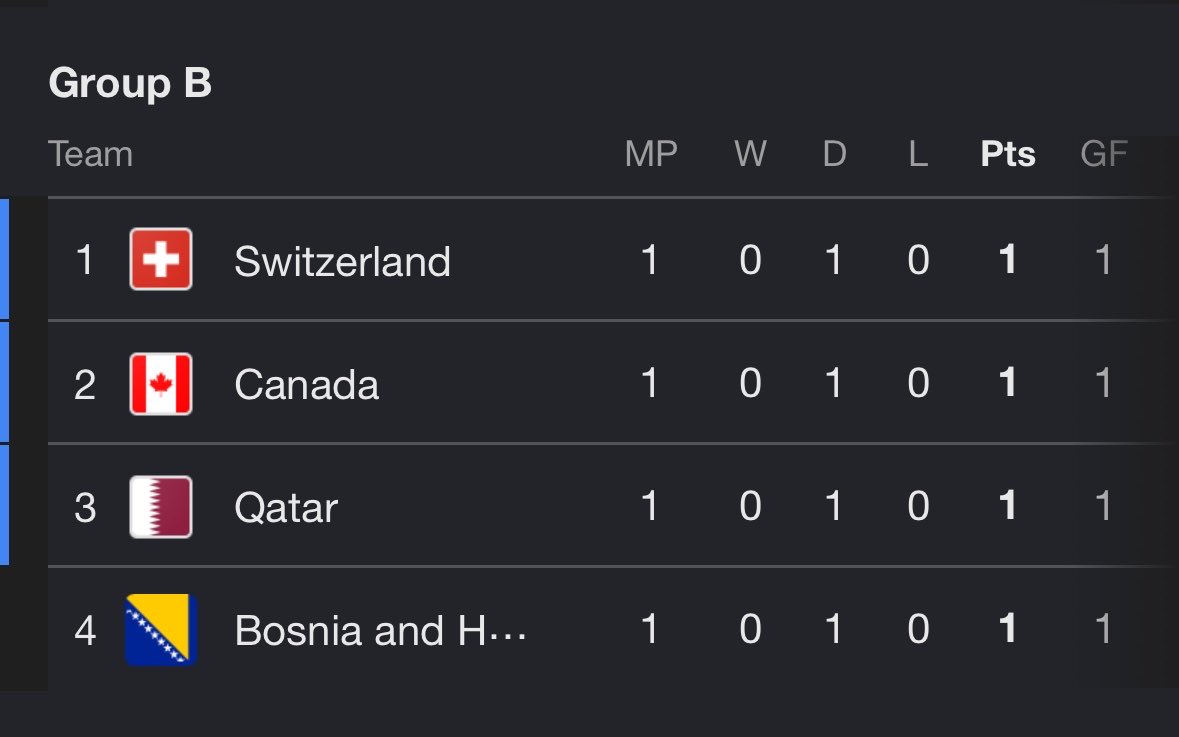The image size is (1179, 737).
Task: Click the Group B heading
Action: (x=130, y=82)
